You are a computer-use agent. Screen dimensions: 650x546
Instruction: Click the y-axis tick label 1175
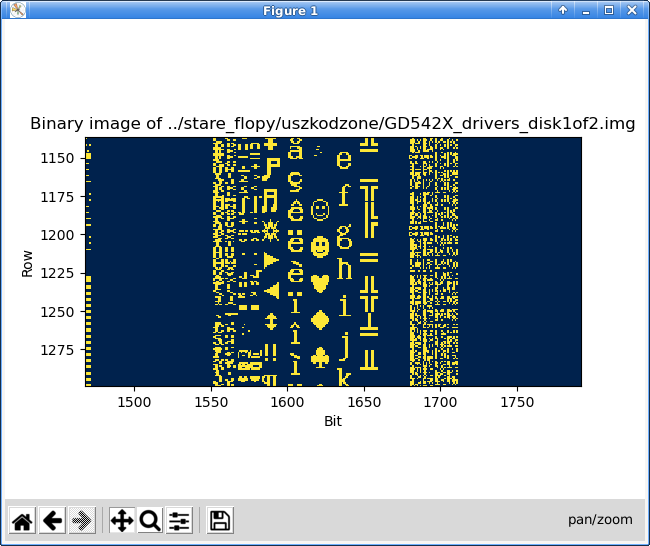click(57, 197)
